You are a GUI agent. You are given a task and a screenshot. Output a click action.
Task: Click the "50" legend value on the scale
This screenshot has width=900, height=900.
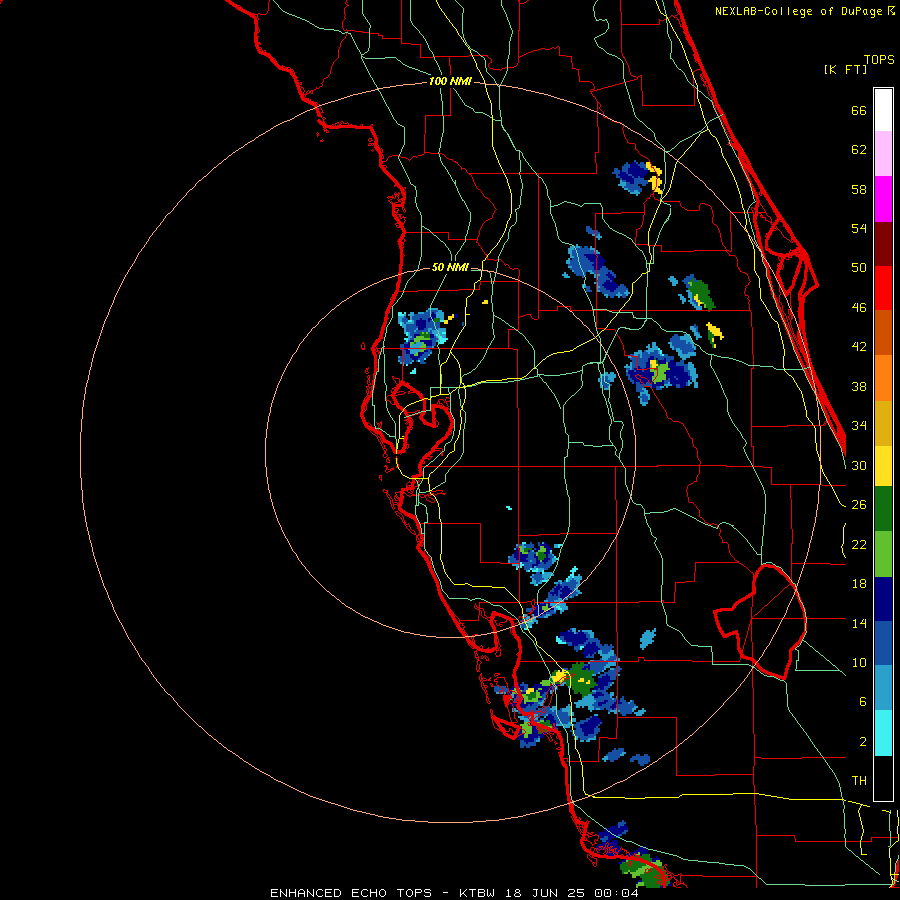click(859, 268)
